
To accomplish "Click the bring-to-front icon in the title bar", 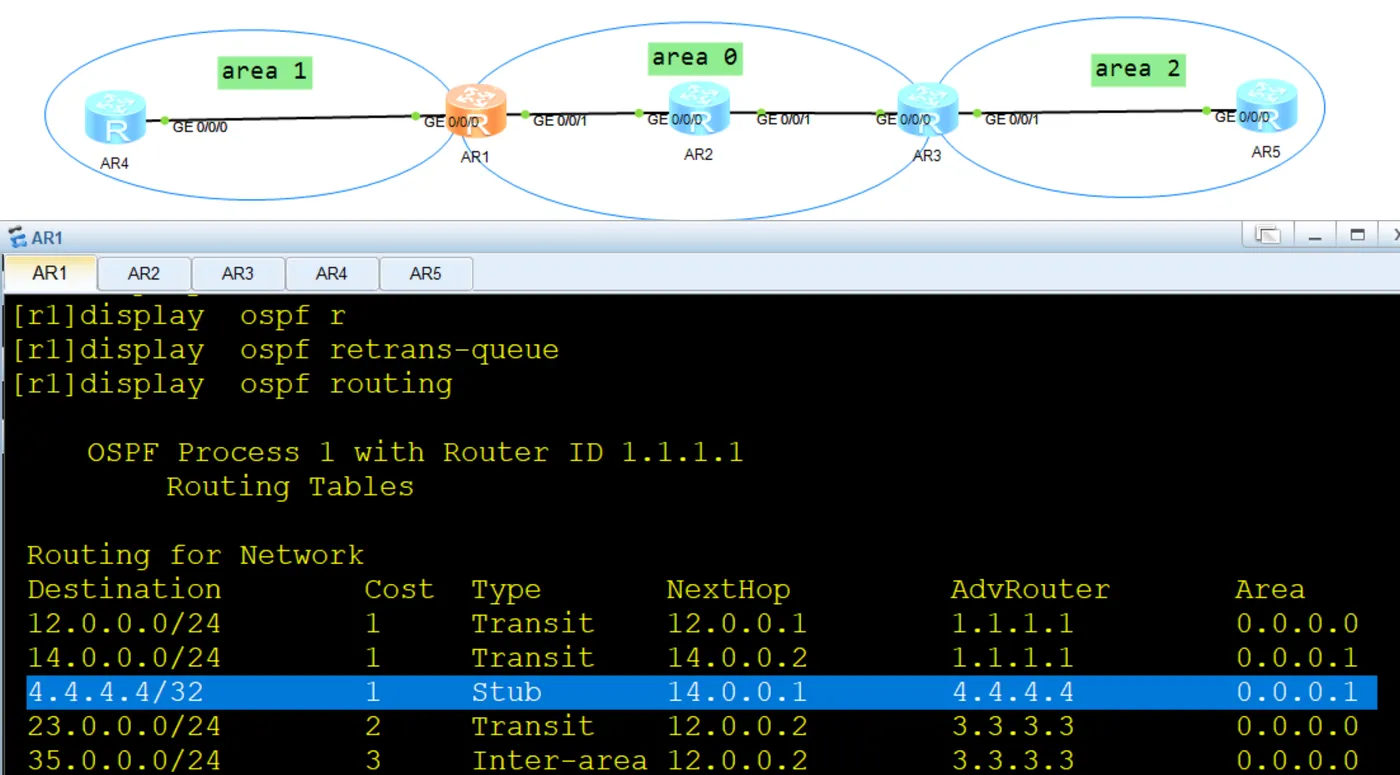I will click(1266, 233).
